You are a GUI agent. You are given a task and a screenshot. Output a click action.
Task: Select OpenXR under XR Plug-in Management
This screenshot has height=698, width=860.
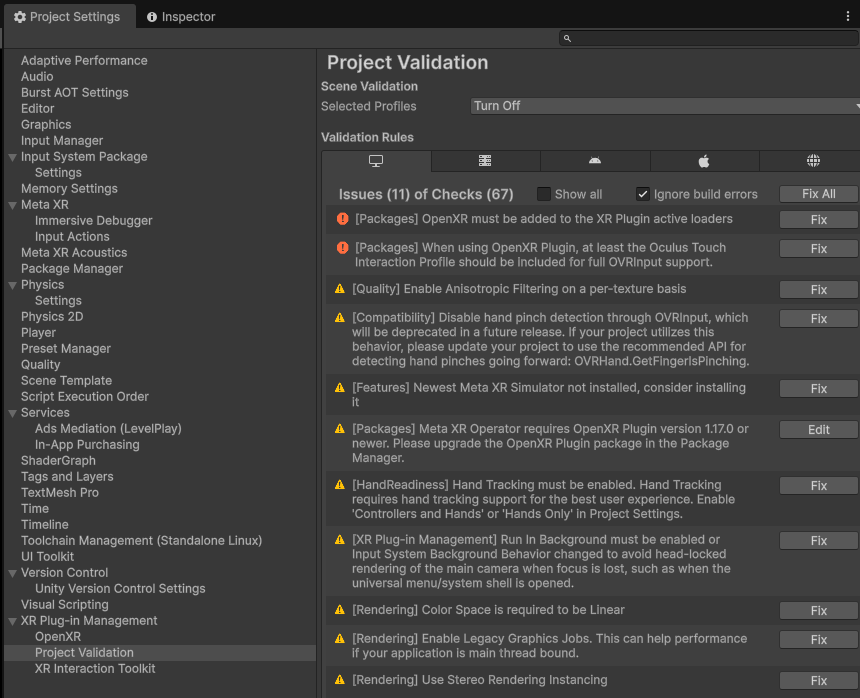(58, 637)
